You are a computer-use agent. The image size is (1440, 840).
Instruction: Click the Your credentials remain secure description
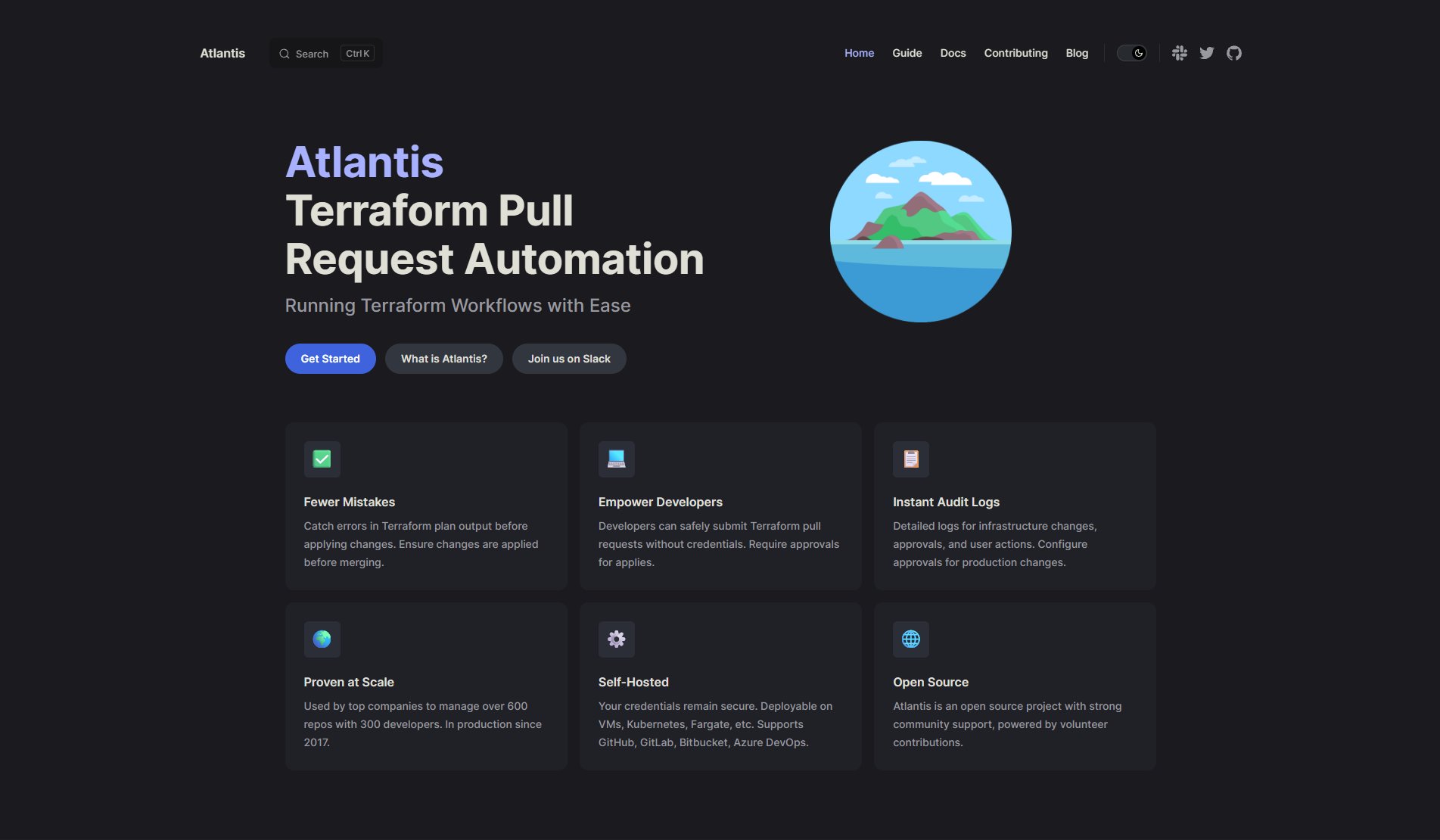point(716,724)
